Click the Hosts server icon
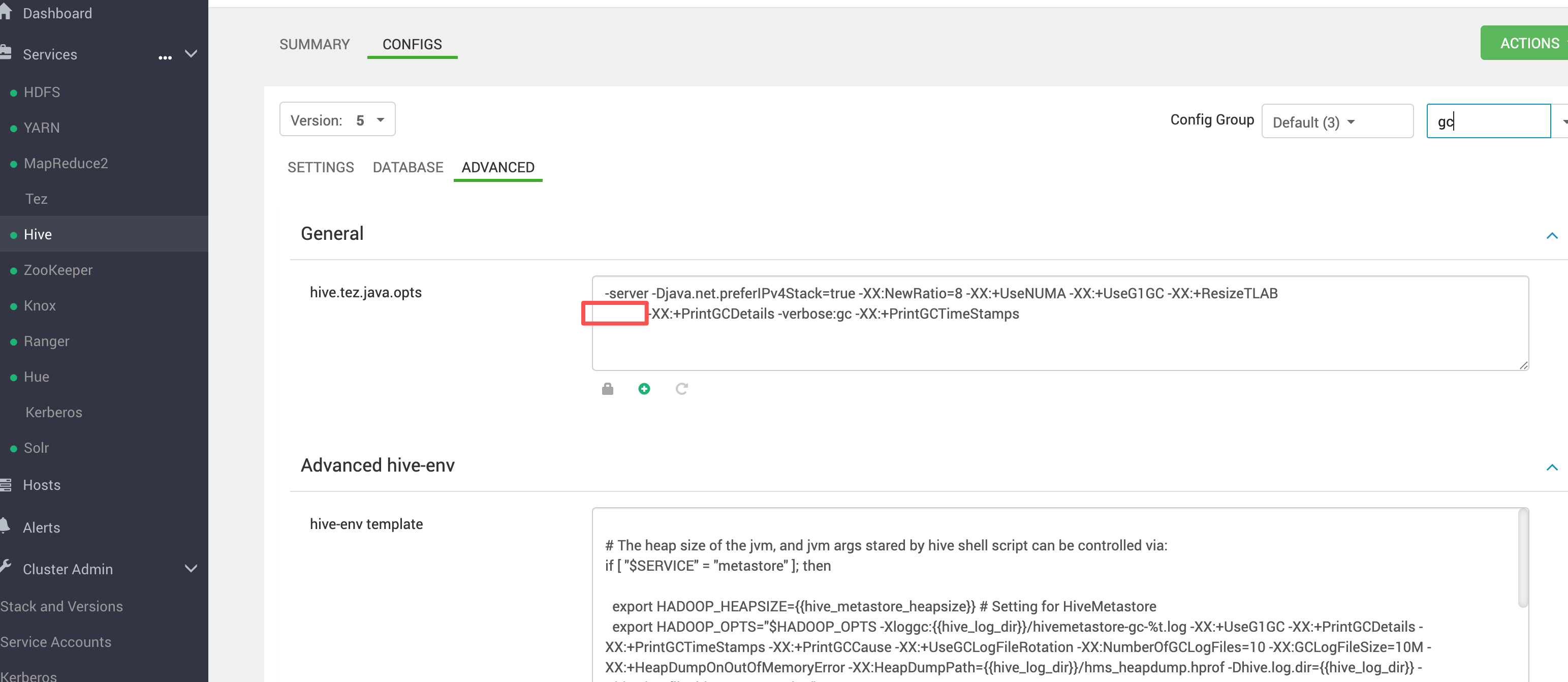The height and width of the screenshot is (682, 1568). tap(6, 485)
